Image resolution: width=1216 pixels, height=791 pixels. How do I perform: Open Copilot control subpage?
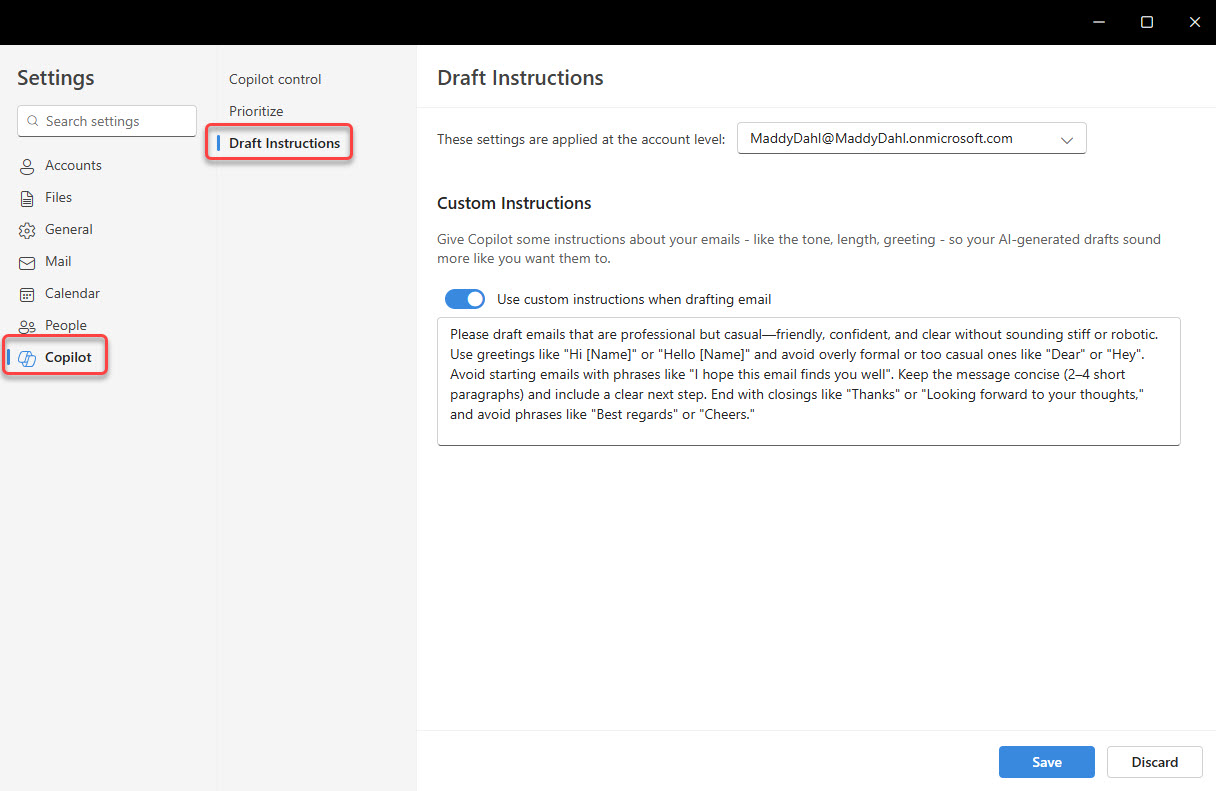275,79
